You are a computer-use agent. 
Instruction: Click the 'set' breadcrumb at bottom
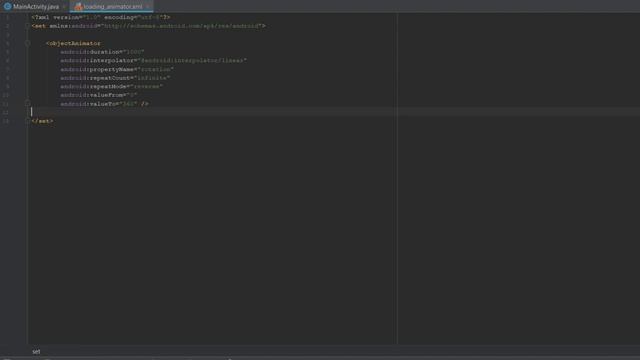coord(36,351)
